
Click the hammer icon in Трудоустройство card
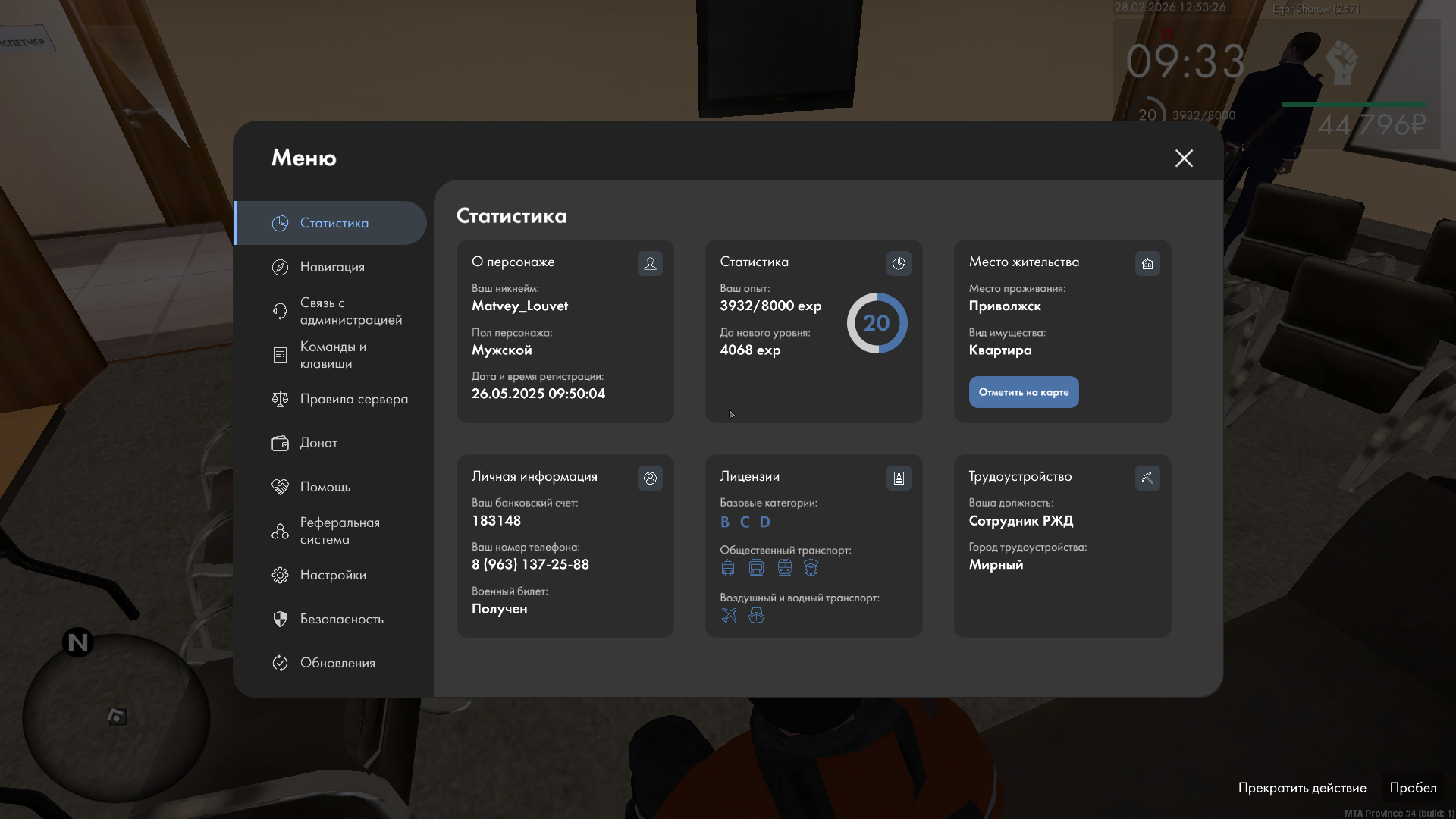[x=1147, y=478]
